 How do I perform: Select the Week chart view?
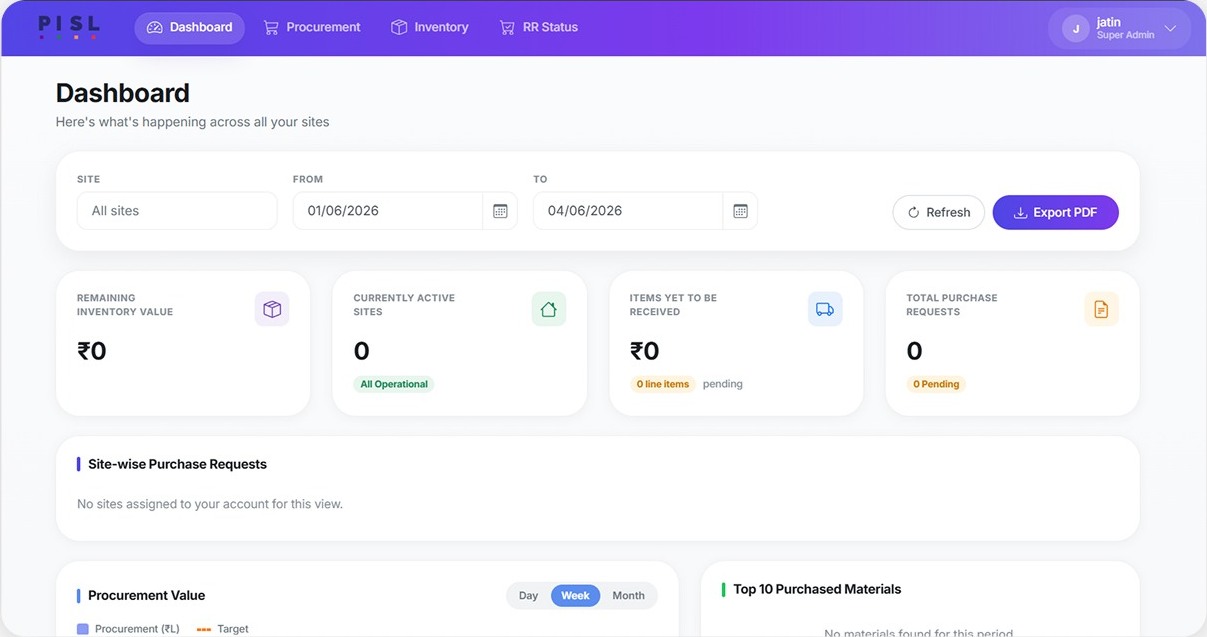pyautogui.click(x=575, y=595)
